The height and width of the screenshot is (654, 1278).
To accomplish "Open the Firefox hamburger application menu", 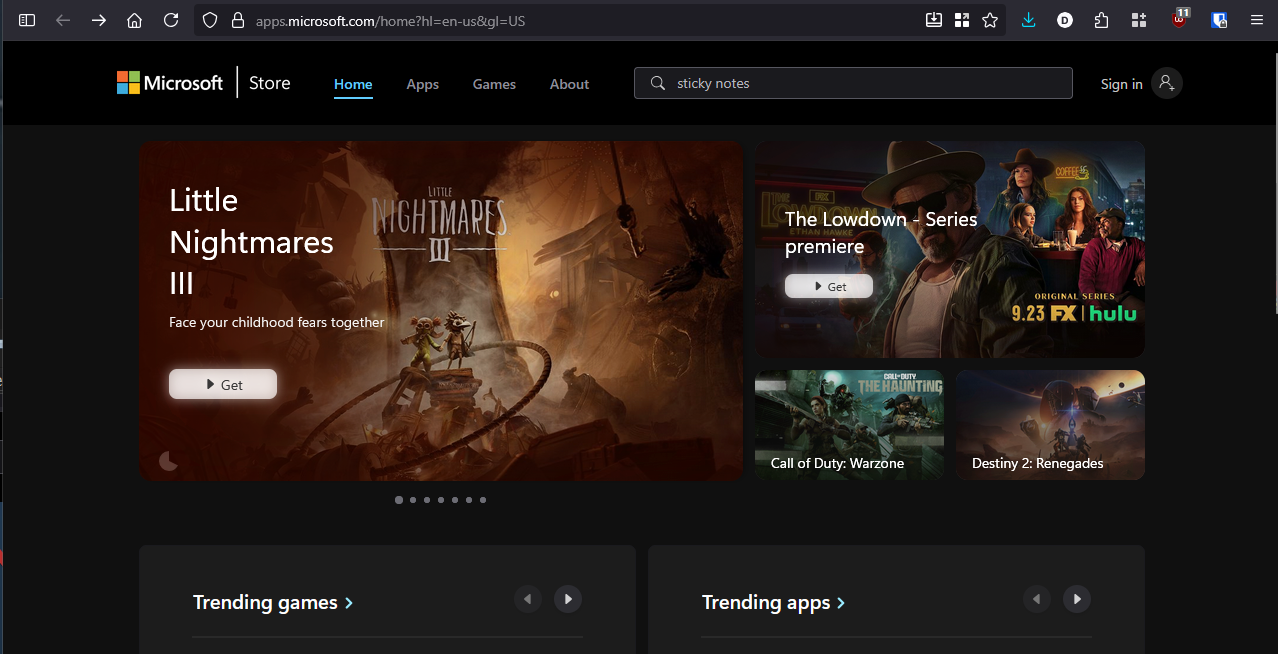I will (1257, 20).
